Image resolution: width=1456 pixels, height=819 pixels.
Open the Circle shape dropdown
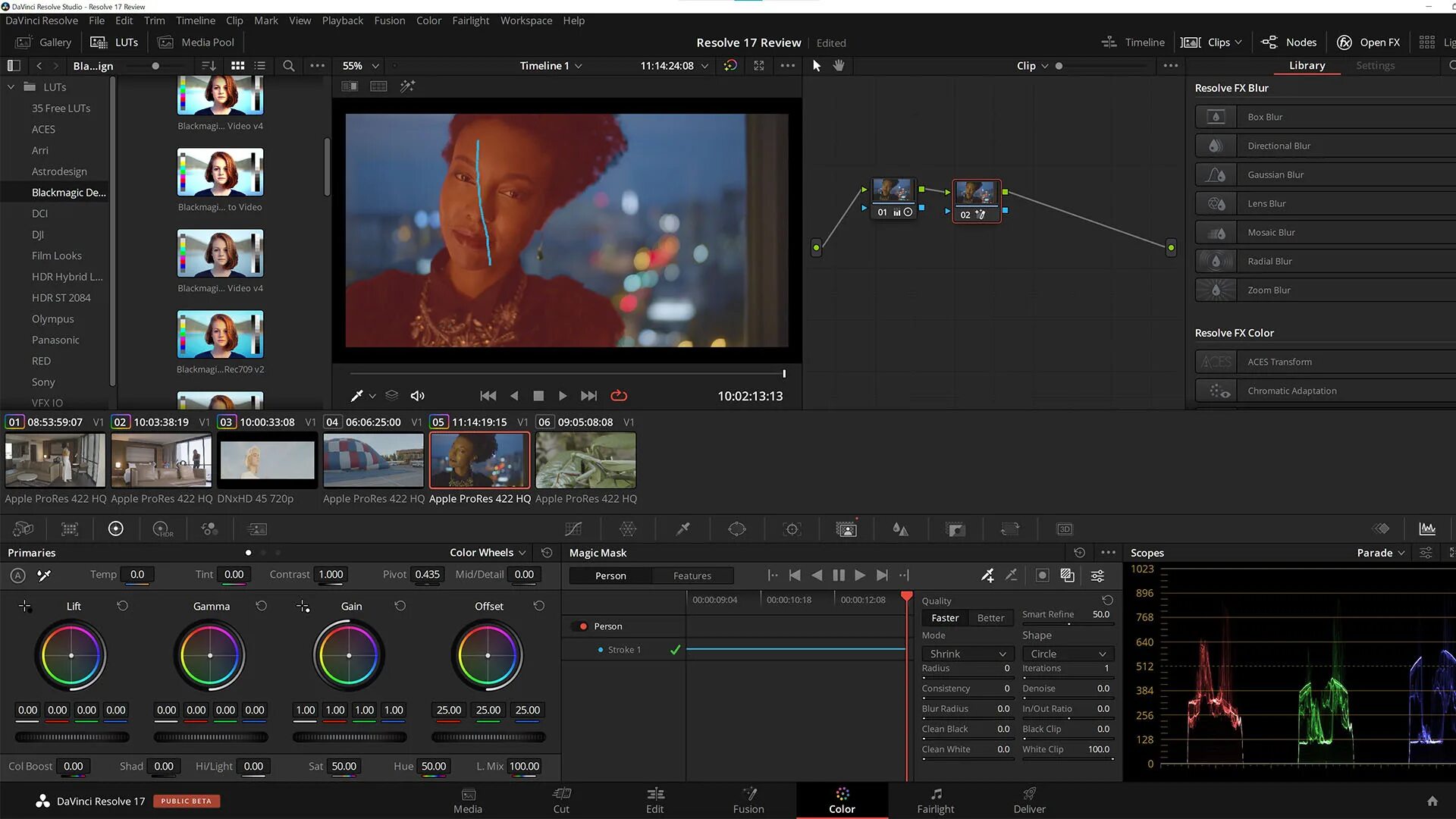click(1068, 654)
